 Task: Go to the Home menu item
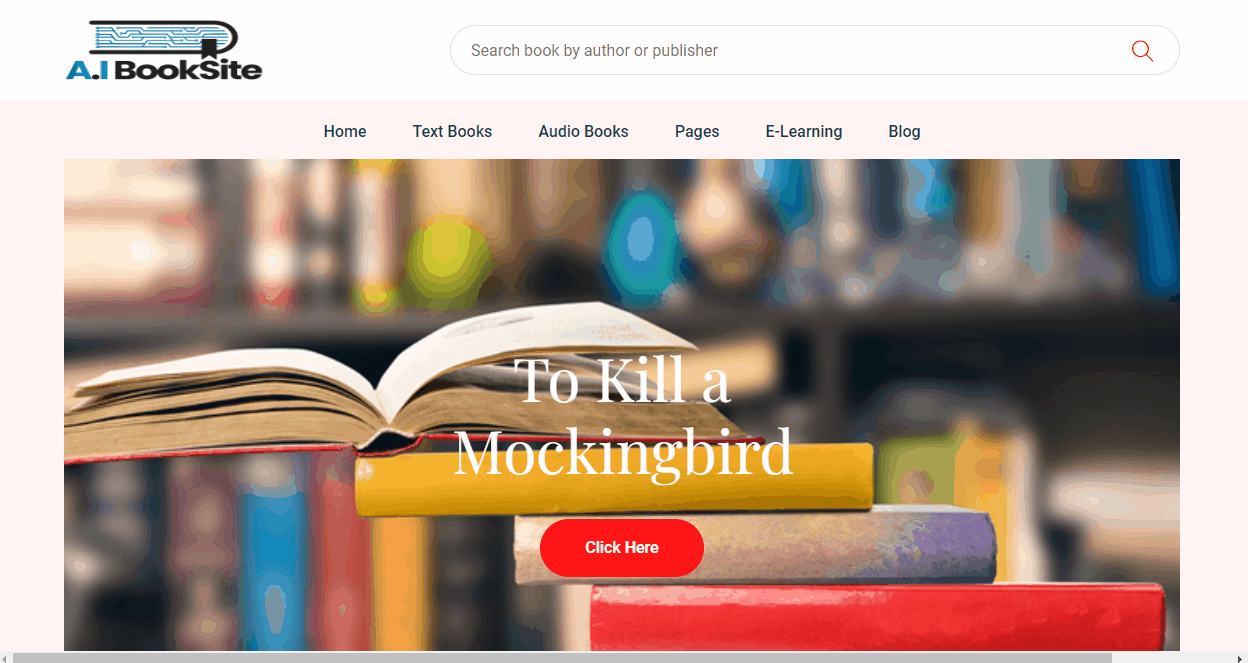[345, 131]
